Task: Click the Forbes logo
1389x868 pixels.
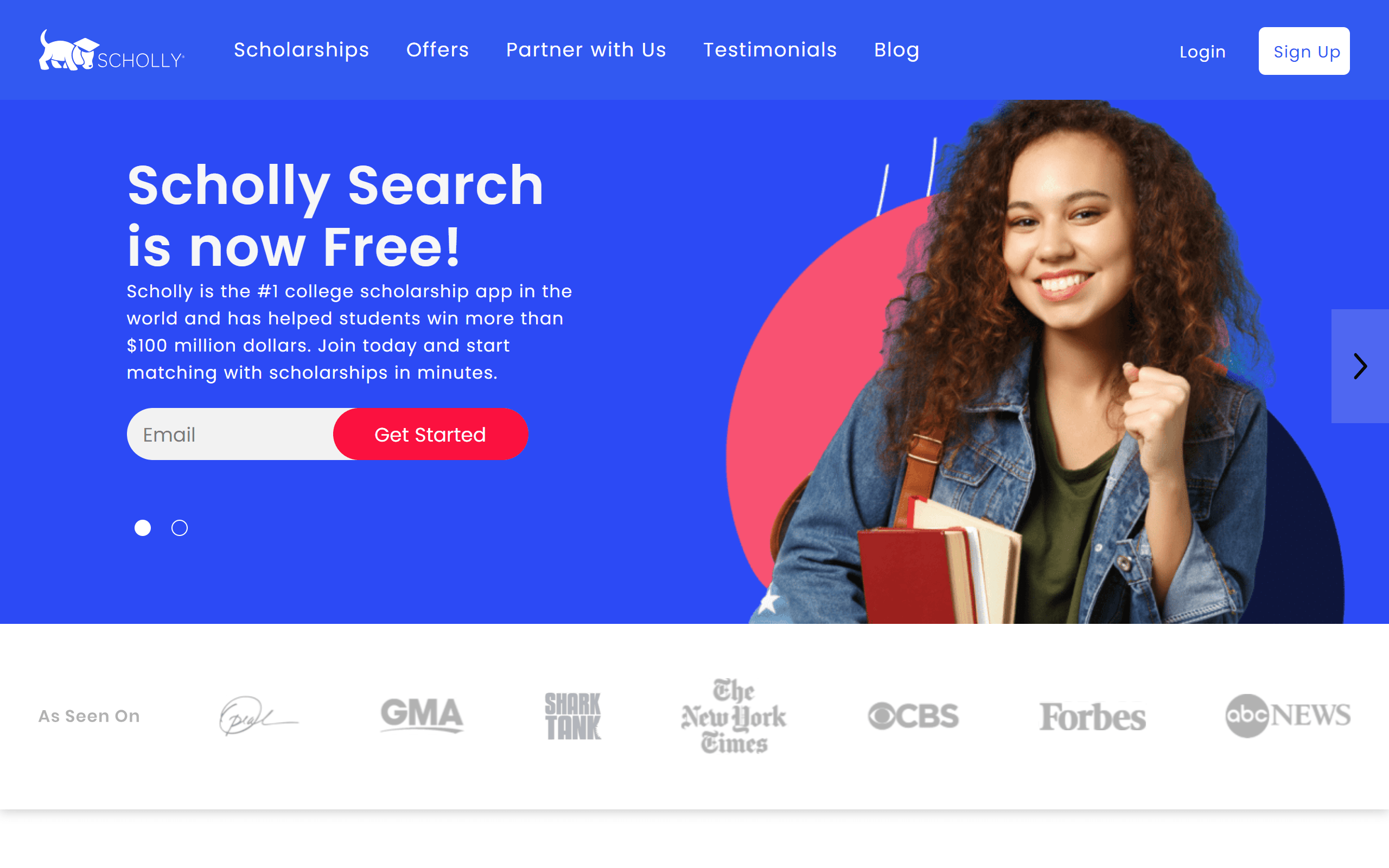Action: click(1092, 717)
